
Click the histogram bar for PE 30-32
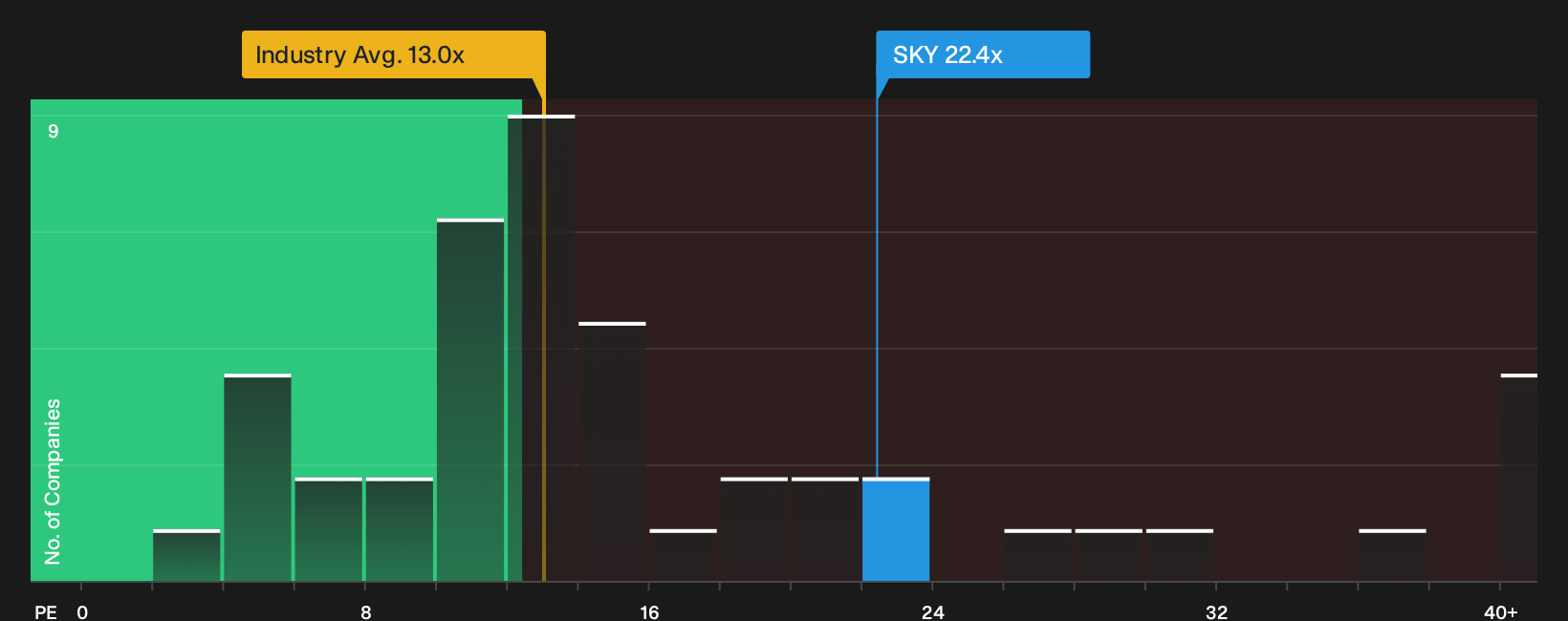[1180, 555]
